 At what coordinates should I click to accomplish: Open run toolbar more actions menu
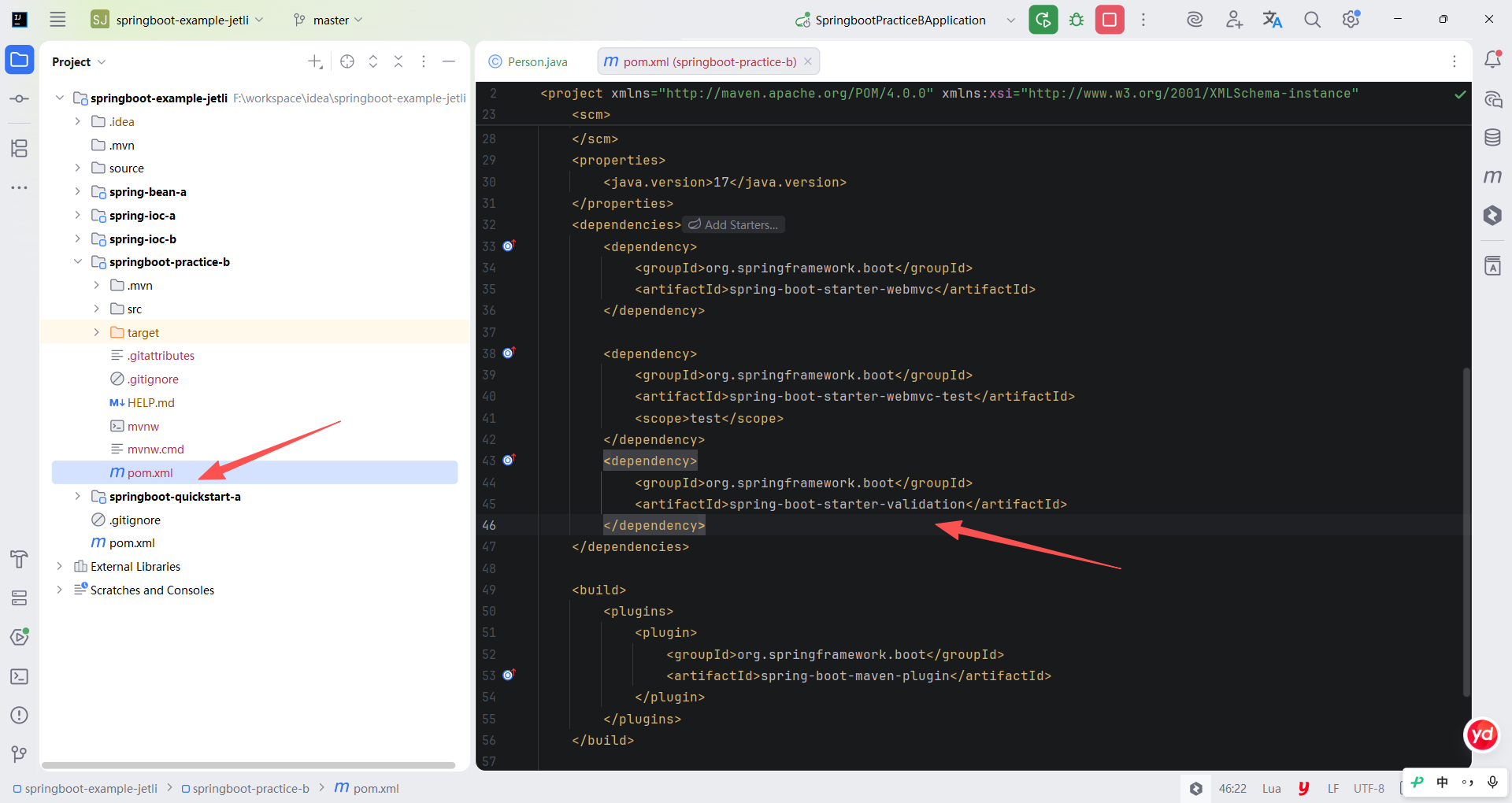(x=1143, y=20)
